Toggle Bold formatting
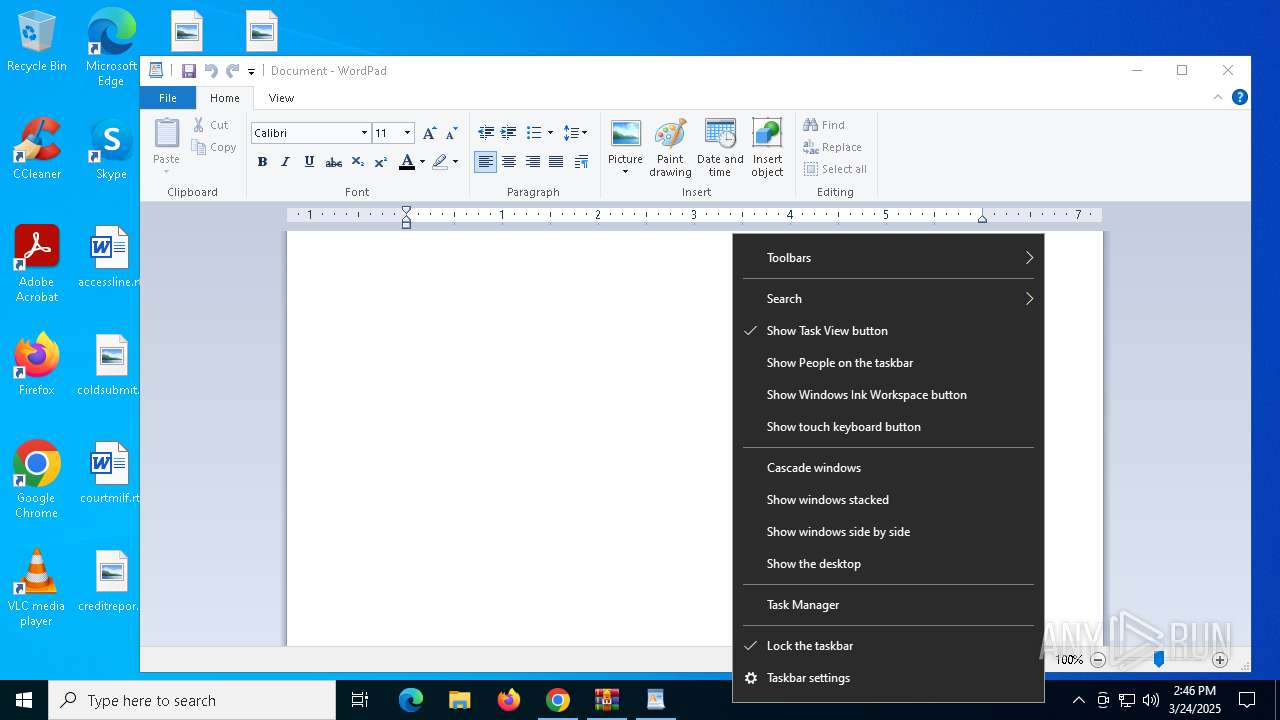The image size is (1280, 720). (262, 162)
